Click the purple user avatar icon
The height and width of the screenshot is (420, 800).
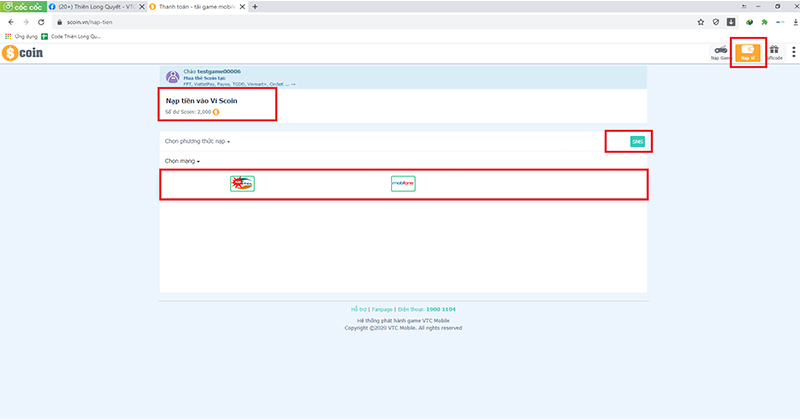tap(172, 77)
